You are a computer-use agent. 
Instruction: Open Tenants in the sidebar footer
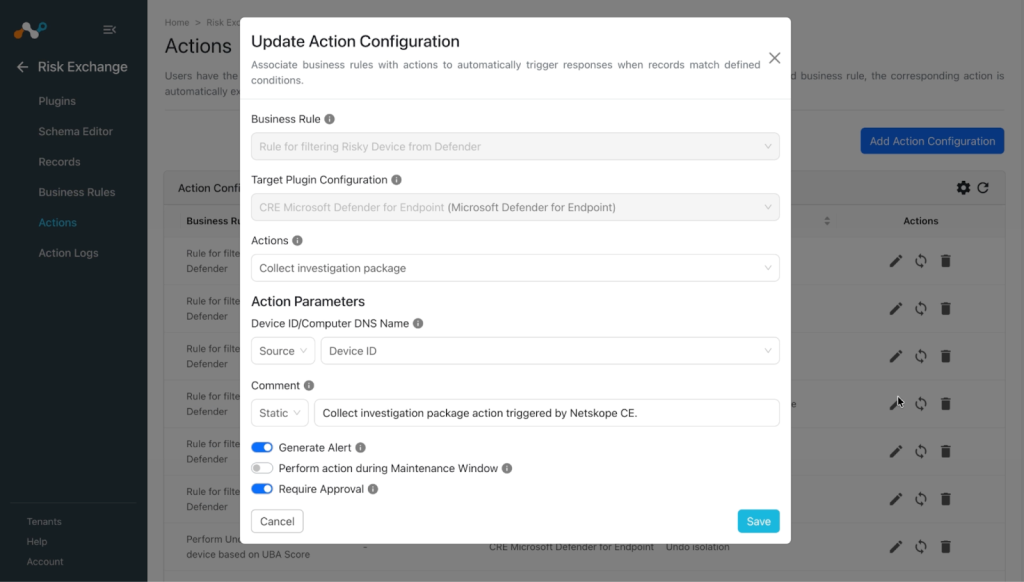tap(44, 521)
